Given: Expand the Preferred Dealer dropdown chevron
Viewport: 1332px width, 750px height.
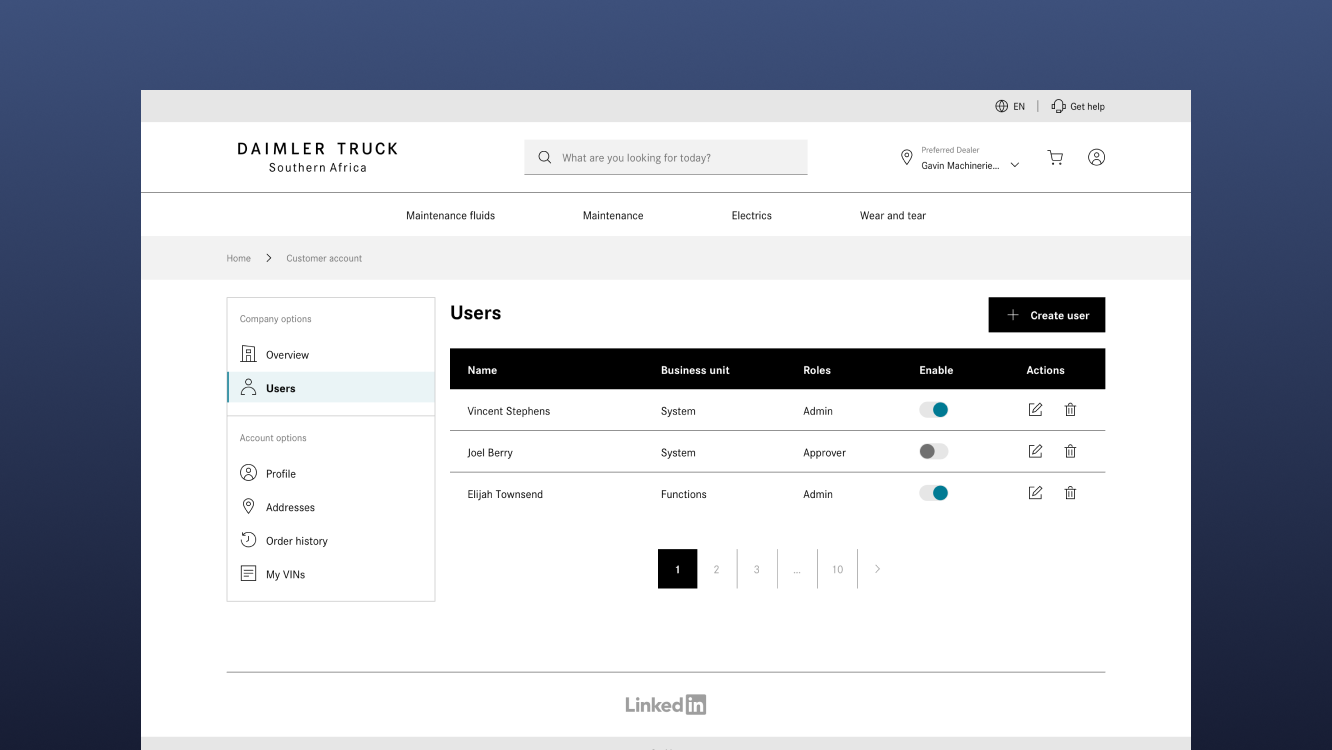Looking at the screenshot, I should (1015, 165).
